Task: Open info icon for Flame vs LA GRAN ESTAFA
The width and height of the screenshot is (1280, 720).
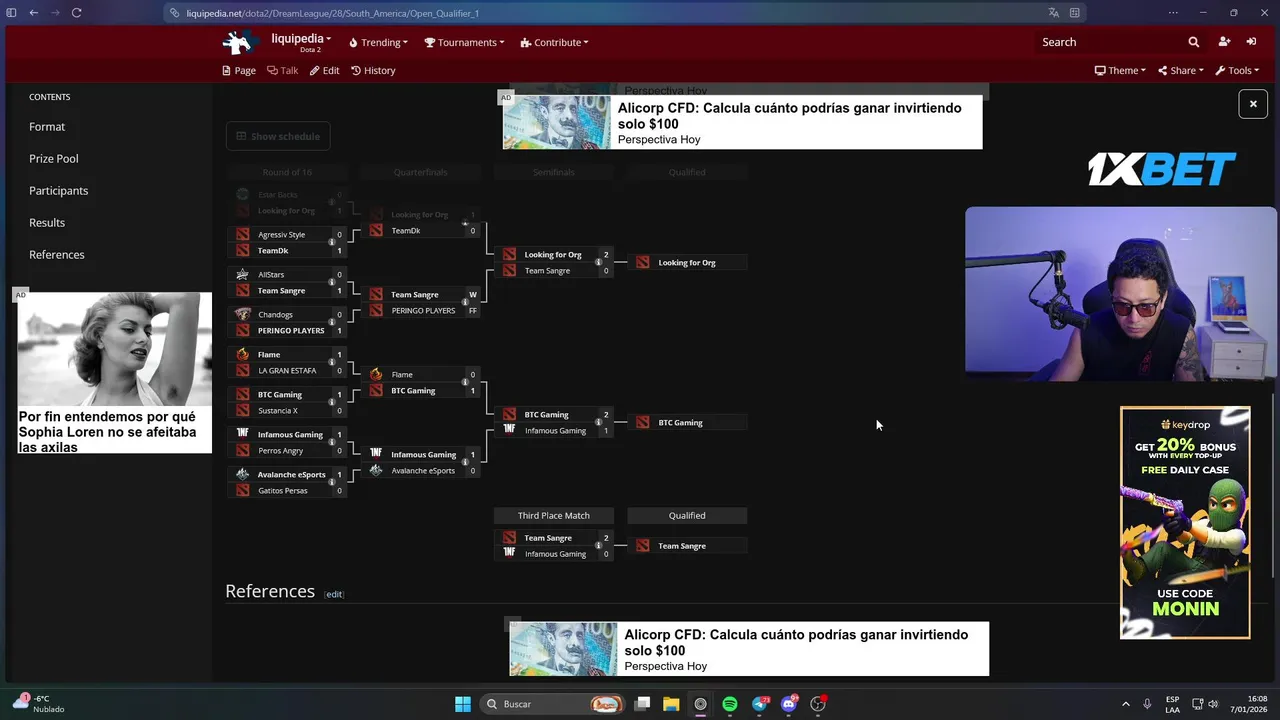Action: point(332,363)
